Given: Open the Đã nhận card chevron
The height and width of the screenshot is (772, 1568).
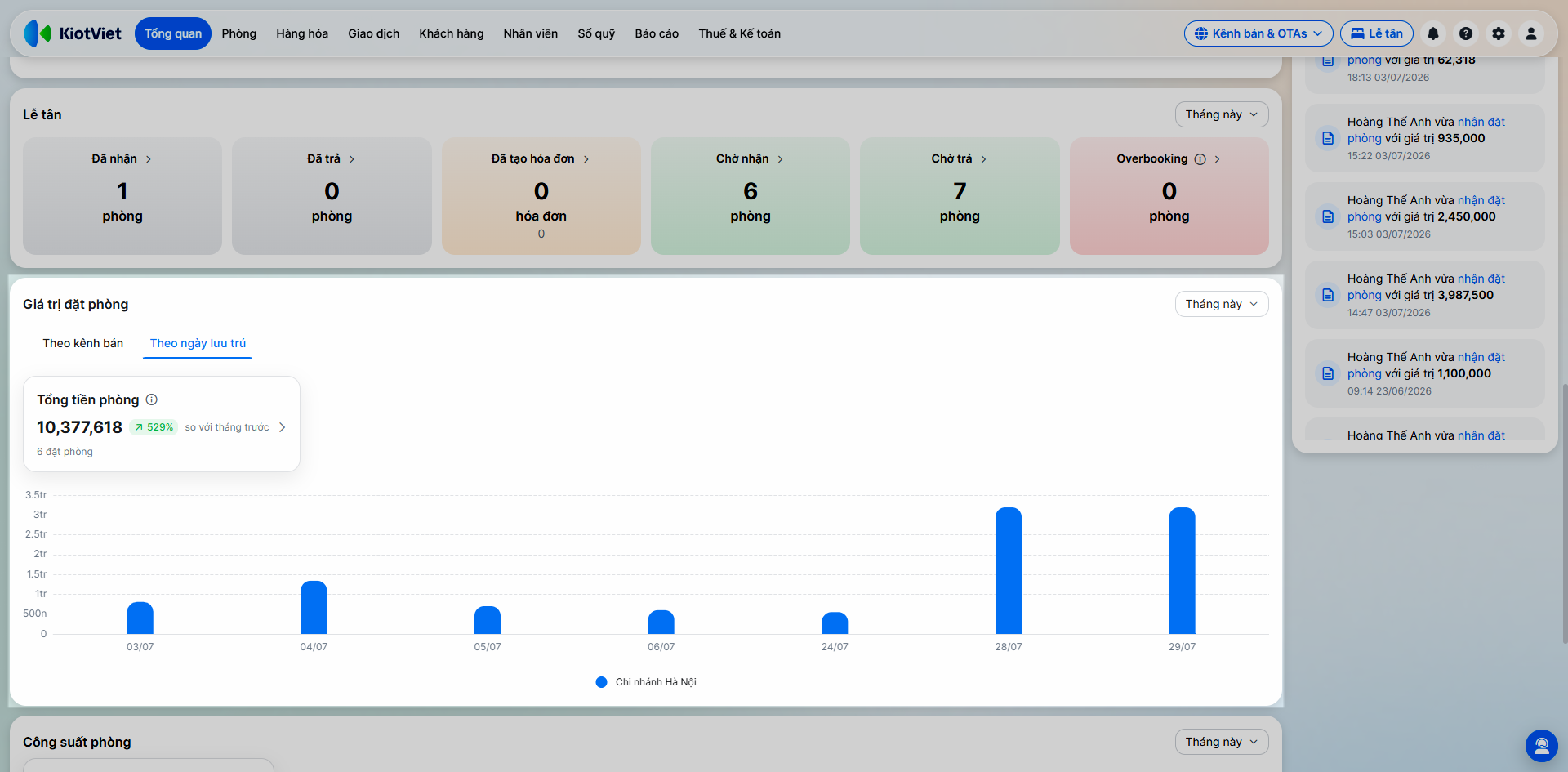Looking at the screenshot, I should (x=149, y=159).
